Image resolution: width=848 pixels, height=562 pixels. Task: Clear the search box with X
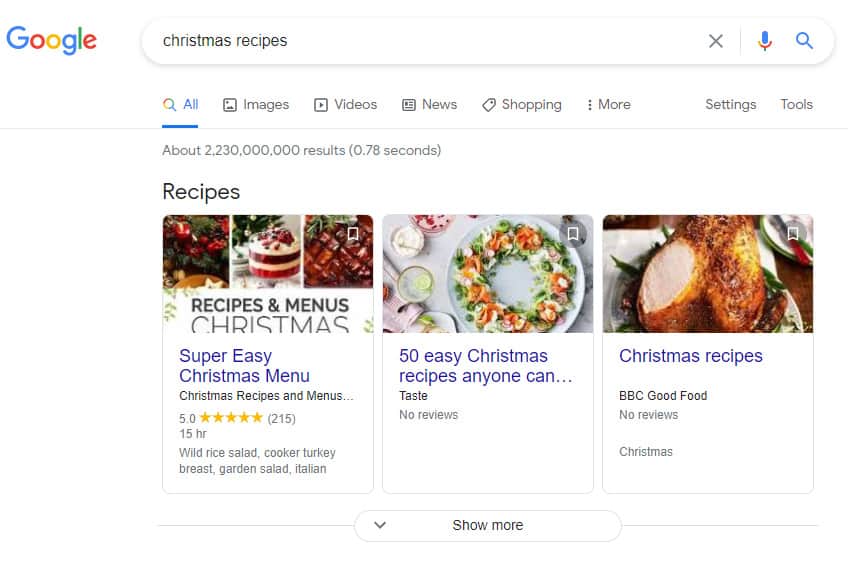pyautogui.click(x=716, y=41)
